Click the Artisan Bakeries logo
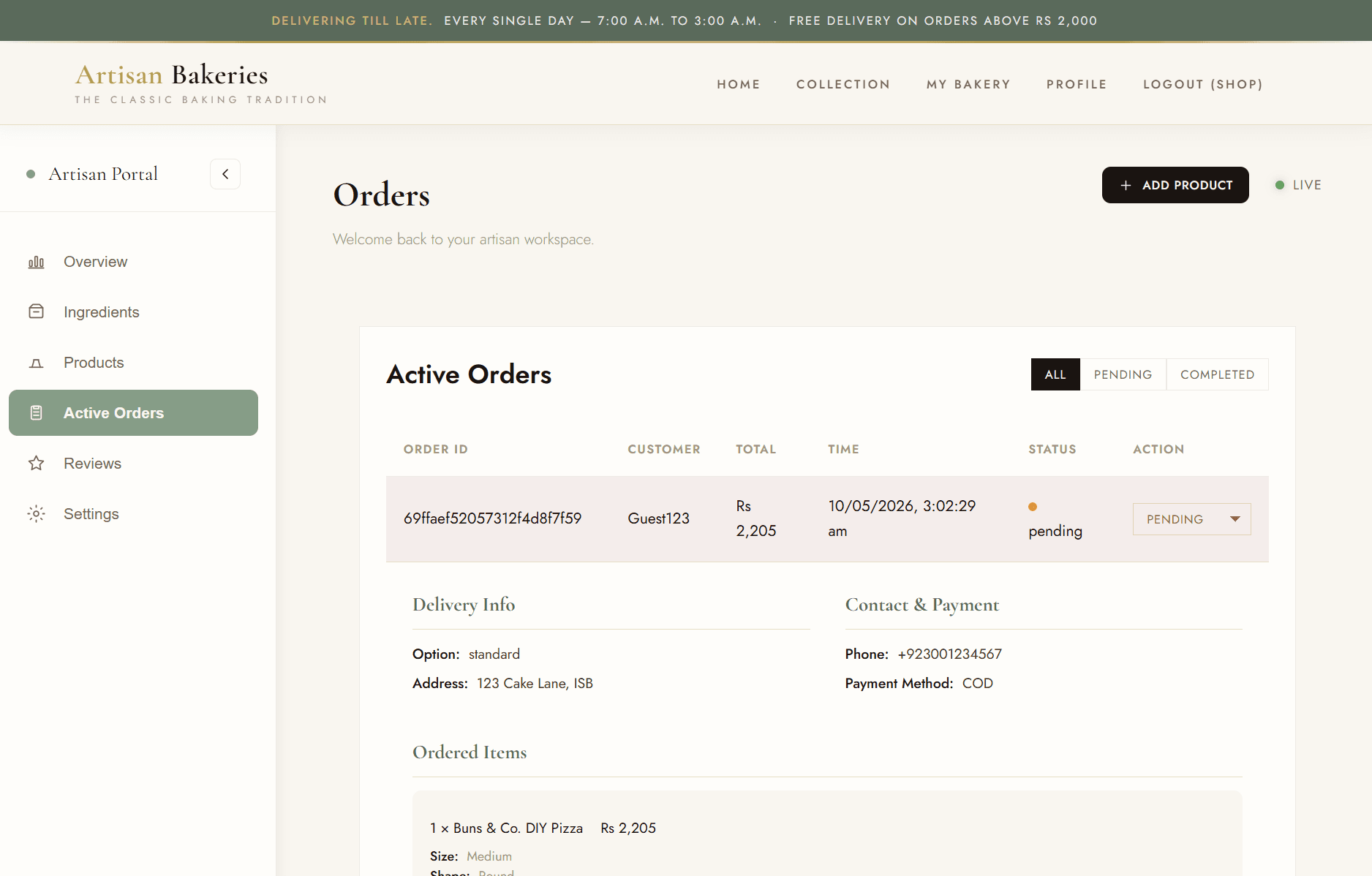This screenshot has height=876, width=1372. pyautogui.click(x=201, y=83)
